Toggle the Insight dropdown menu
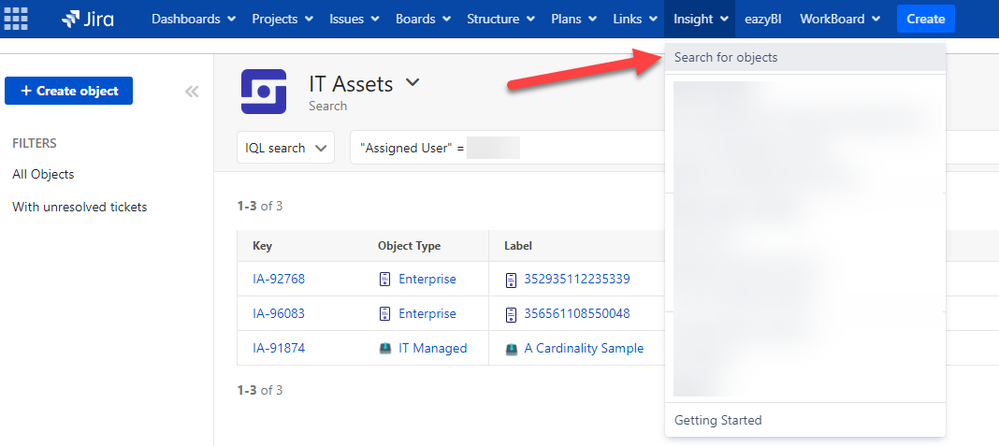This screenshot has height=446, width=999. click(x=700, y=19)
